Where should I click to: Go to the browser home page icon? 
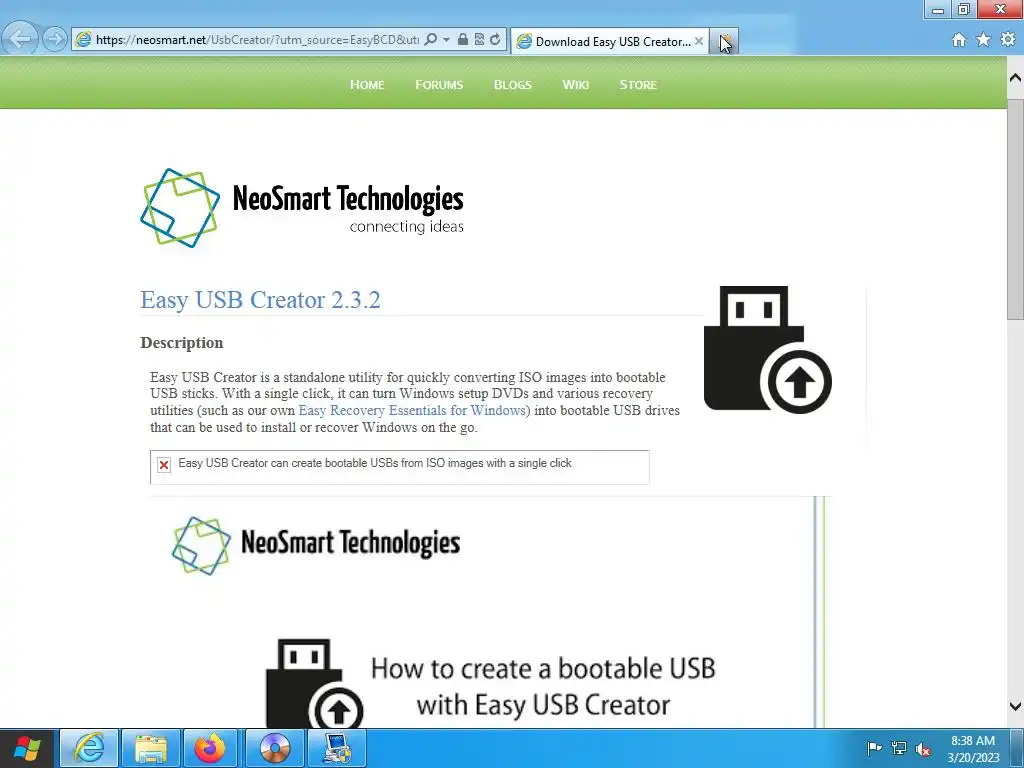coord(958,40)
